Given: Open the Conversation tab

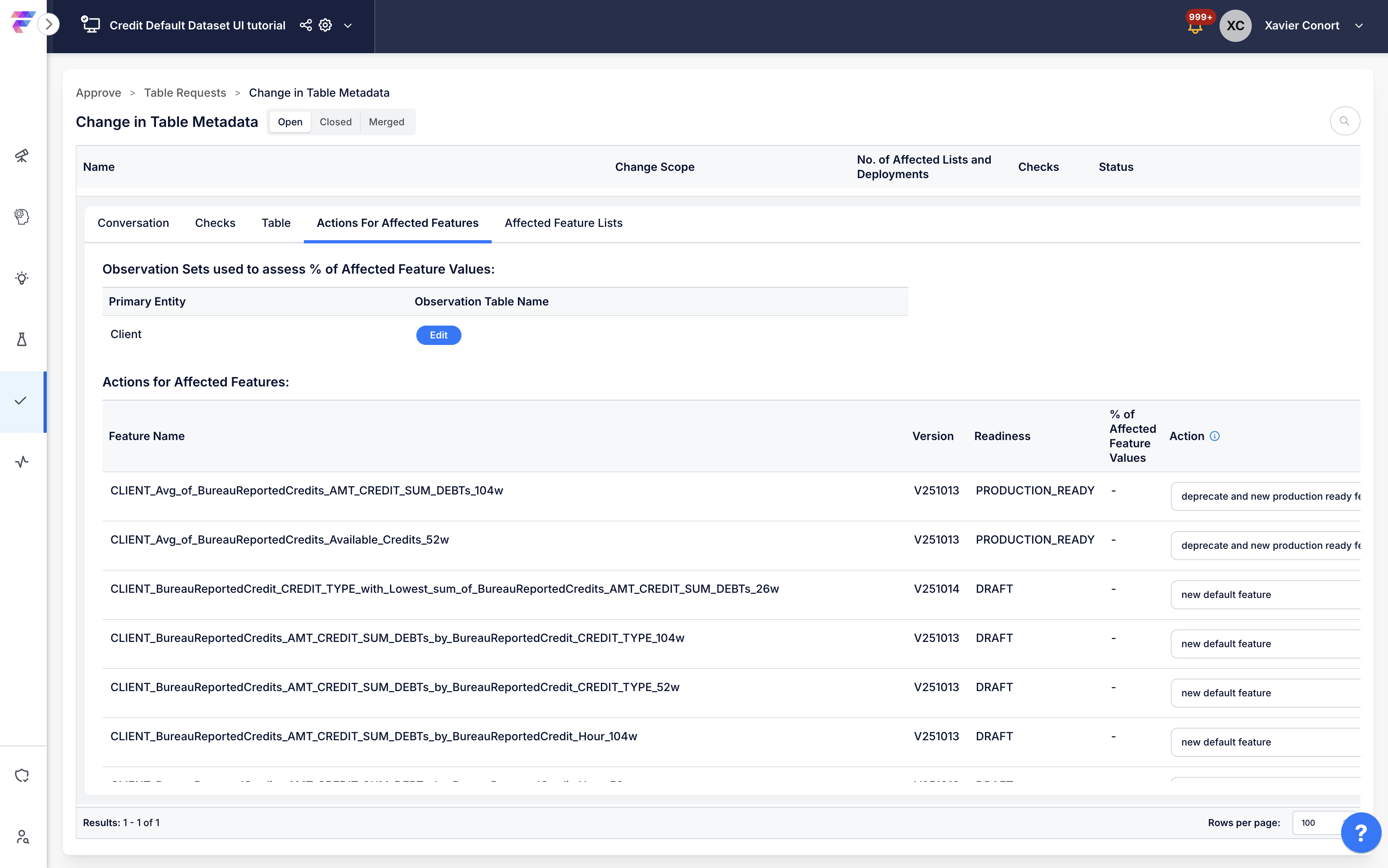Looking at the screenshot, I should pos(133,223).
